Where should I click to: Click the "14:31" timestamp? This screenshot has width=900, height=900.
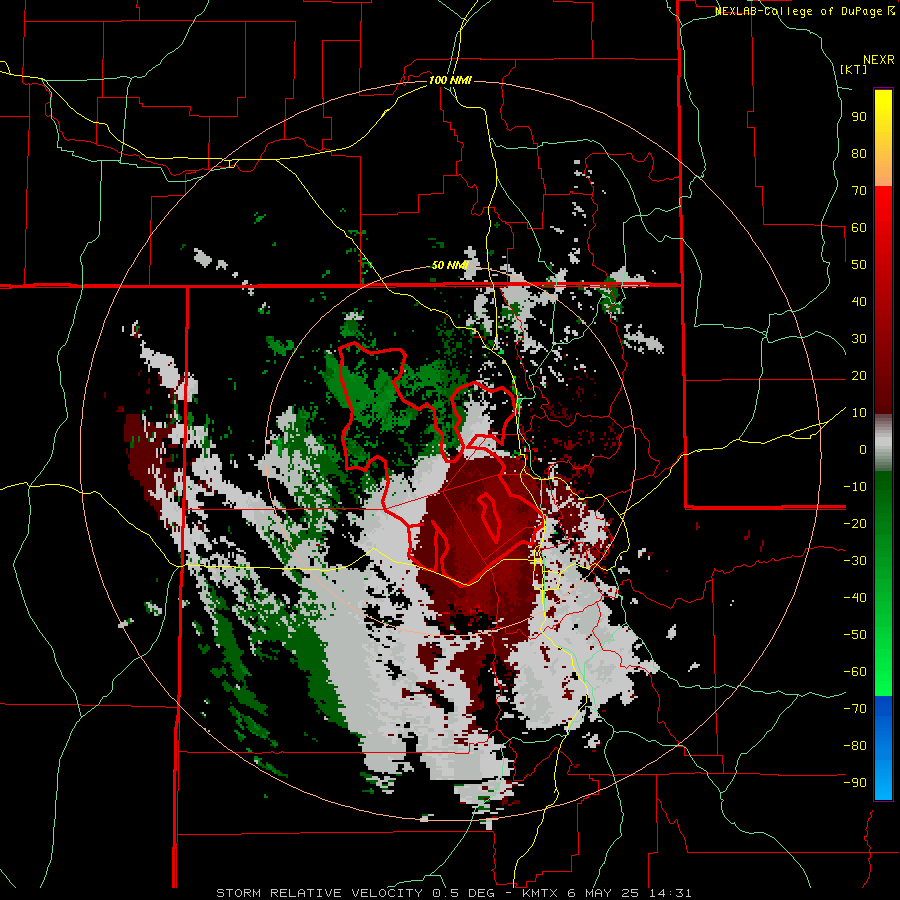pos(670,893)
